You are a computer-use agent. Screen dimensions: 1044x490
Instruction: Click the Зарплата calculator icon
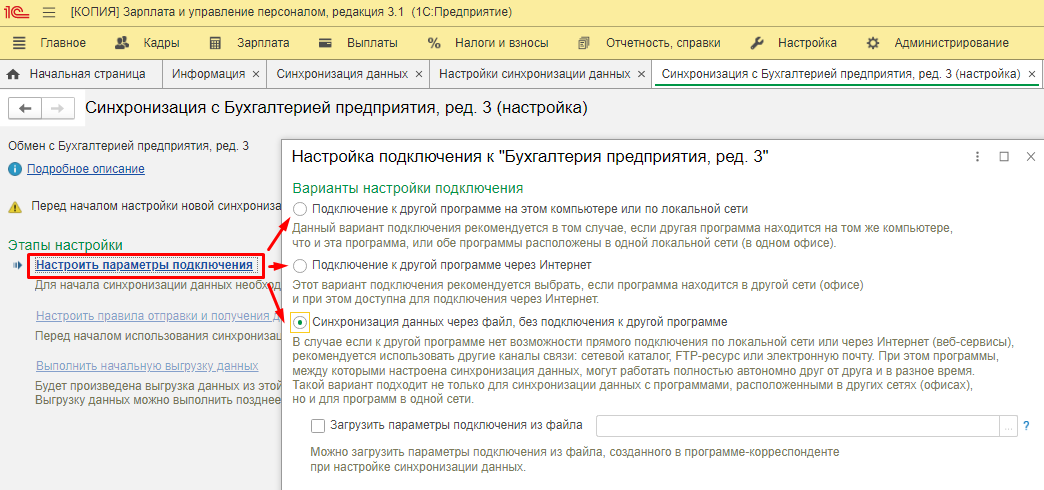214,43
